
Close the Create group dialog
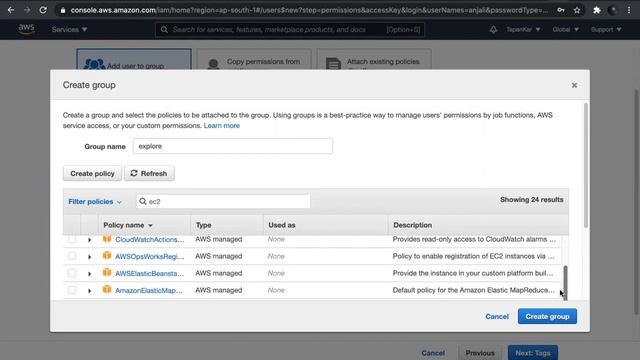coord(574,85)
